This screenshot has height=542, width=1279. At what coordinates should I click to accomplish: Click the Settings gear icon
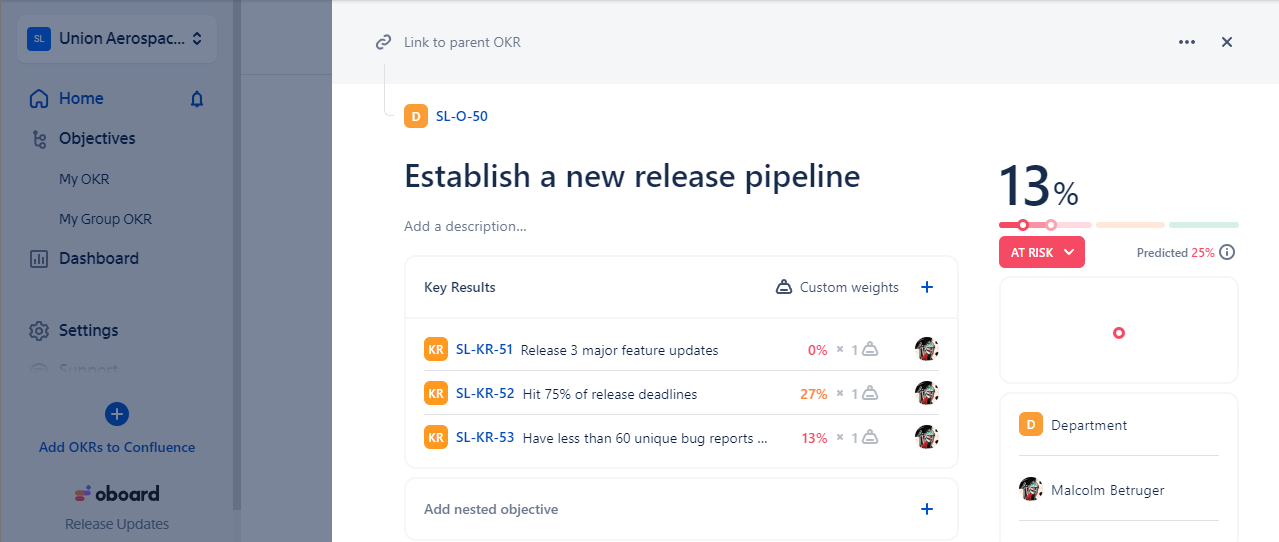click(39, 330)
